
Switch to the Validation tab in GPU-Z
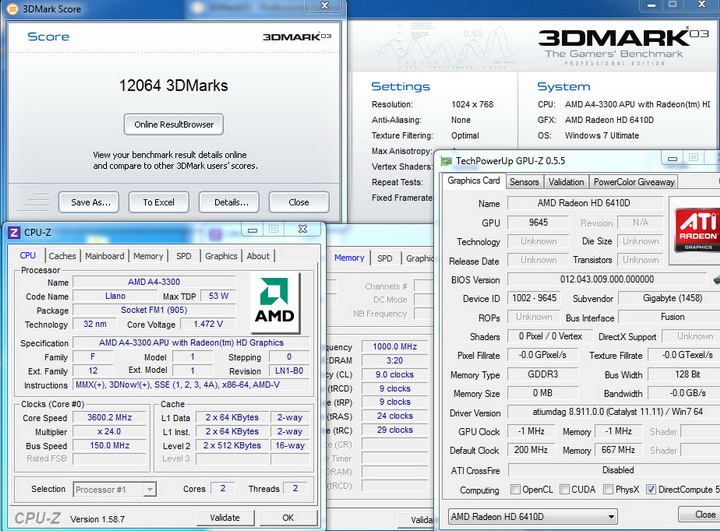566,182
